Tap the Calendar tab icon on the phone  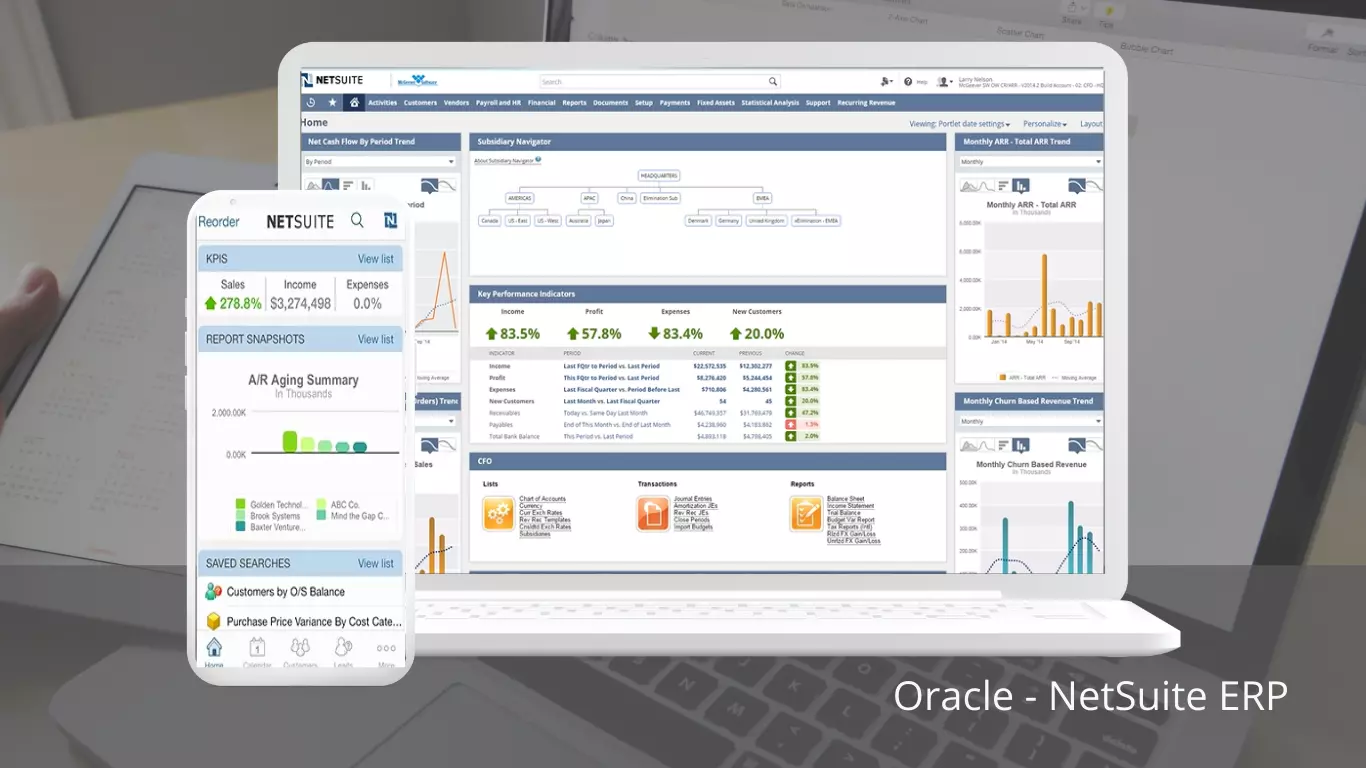tap(257, 647)
